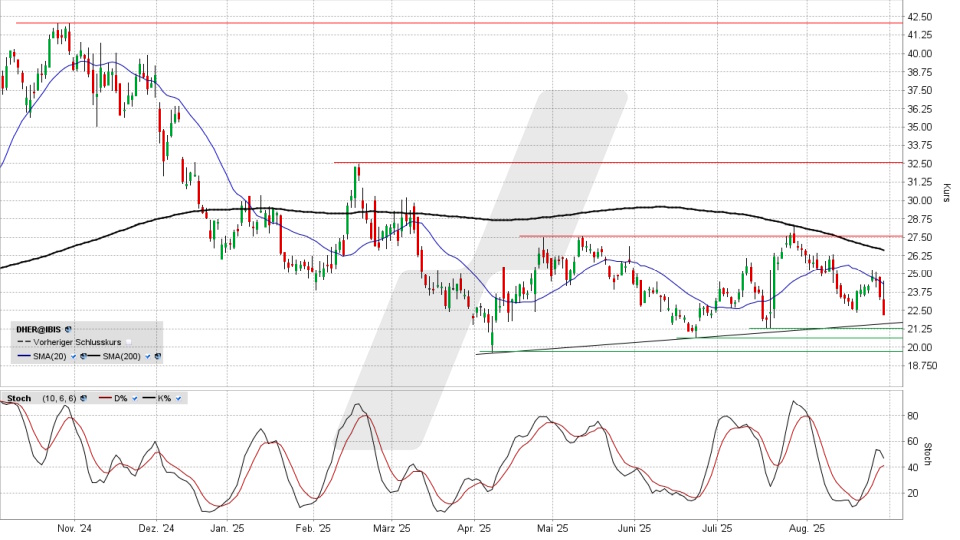Click the 18.75 price axis value
The height and width of the screenshot is (540, 960).
920,366
